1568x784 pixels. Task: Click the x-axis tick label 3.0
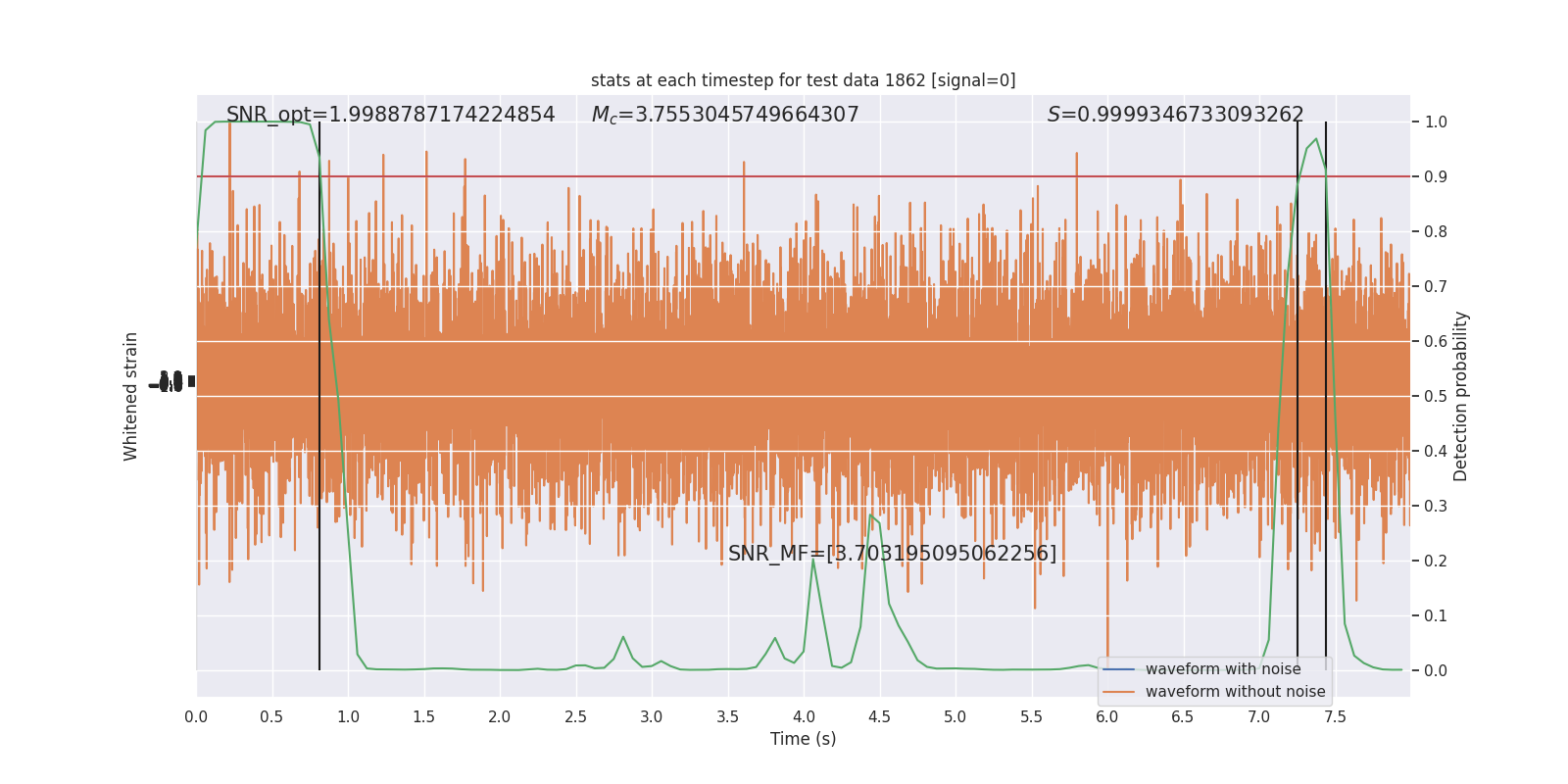pos(652,716)
